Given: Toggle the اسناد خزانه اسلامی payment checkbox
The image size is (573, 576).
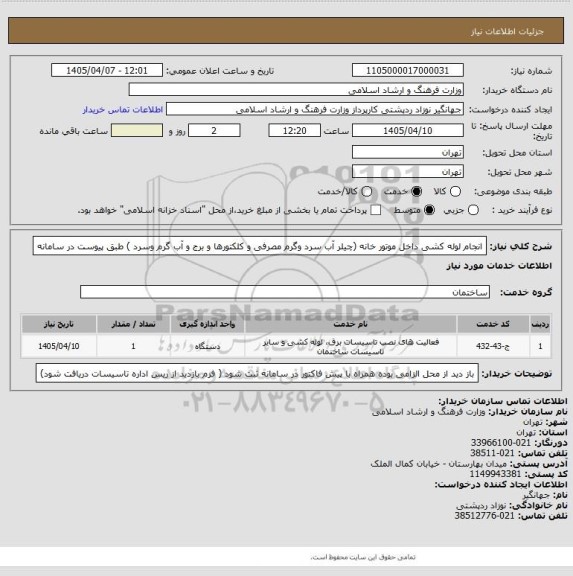Looking at the screenshot, I should click(x=376, y=210).
